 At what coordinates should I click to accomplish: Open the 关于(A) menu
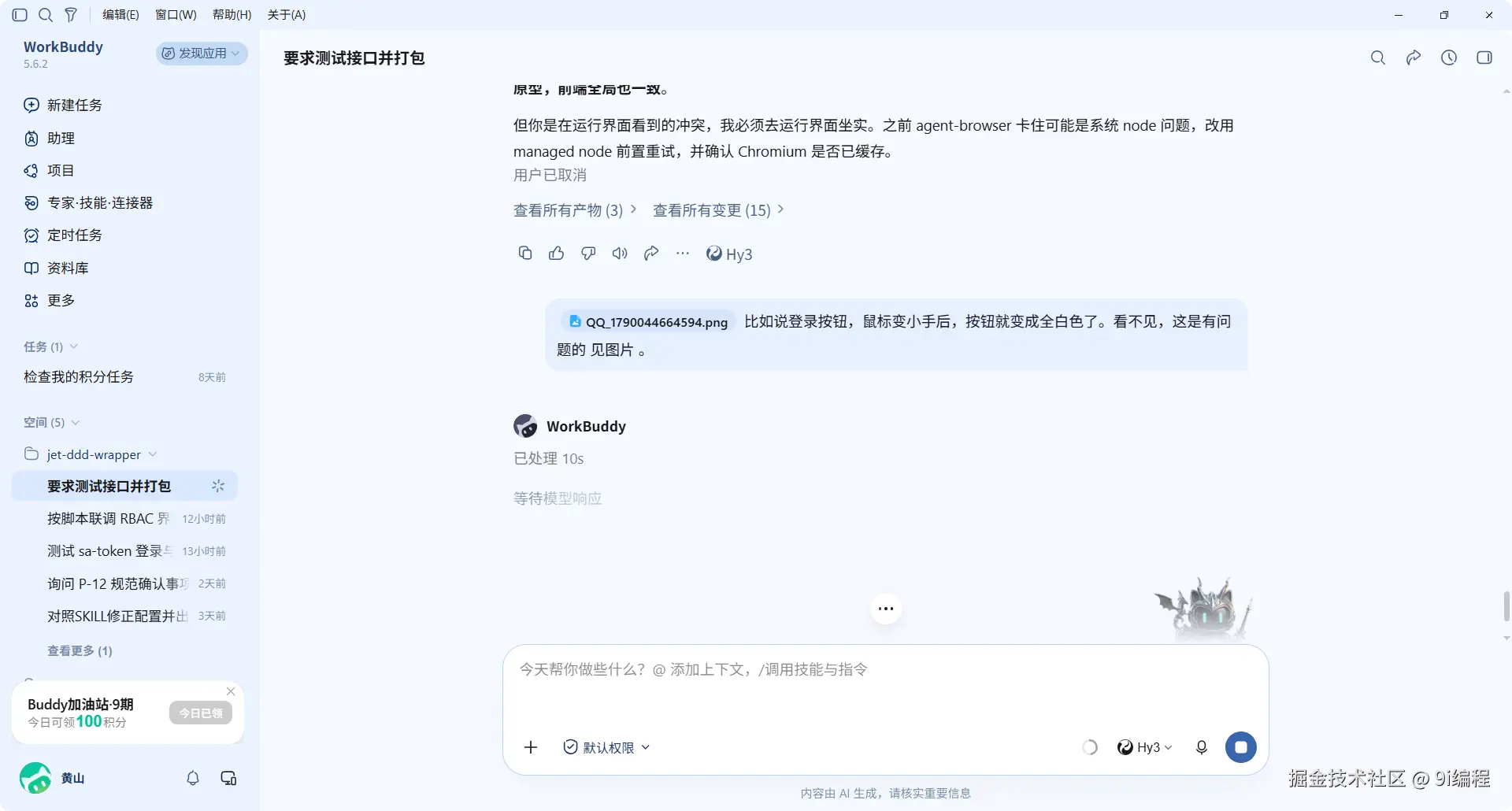tap(287, 15)
